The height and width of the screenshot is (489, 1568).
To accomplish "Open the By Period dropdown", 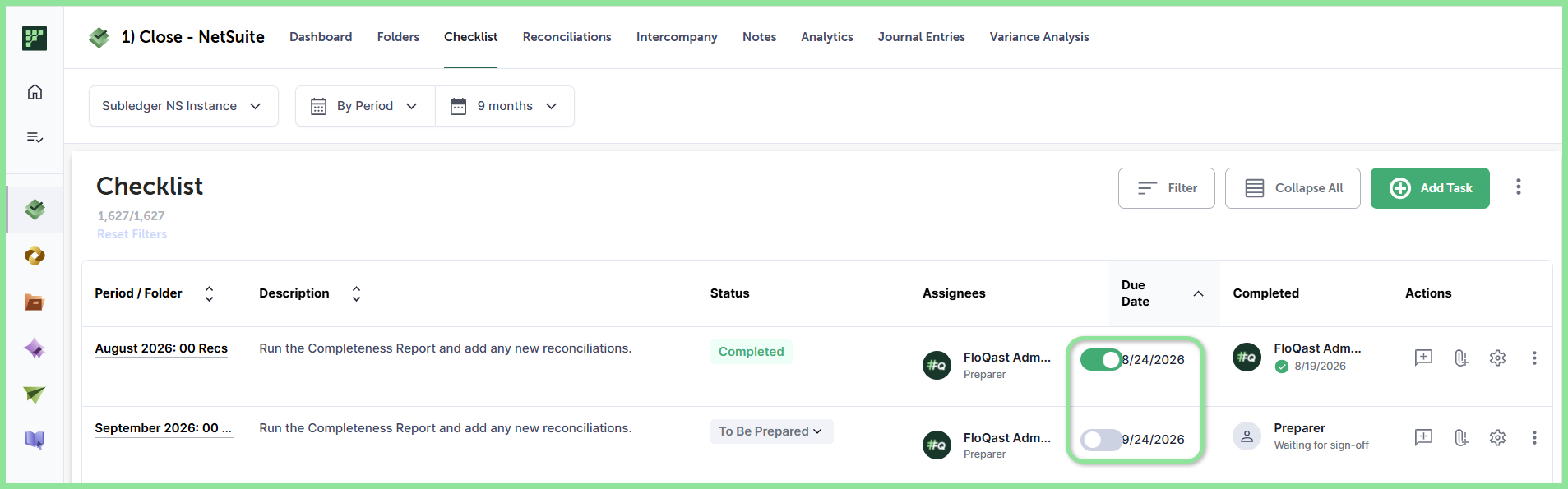I will pos(365,106).
